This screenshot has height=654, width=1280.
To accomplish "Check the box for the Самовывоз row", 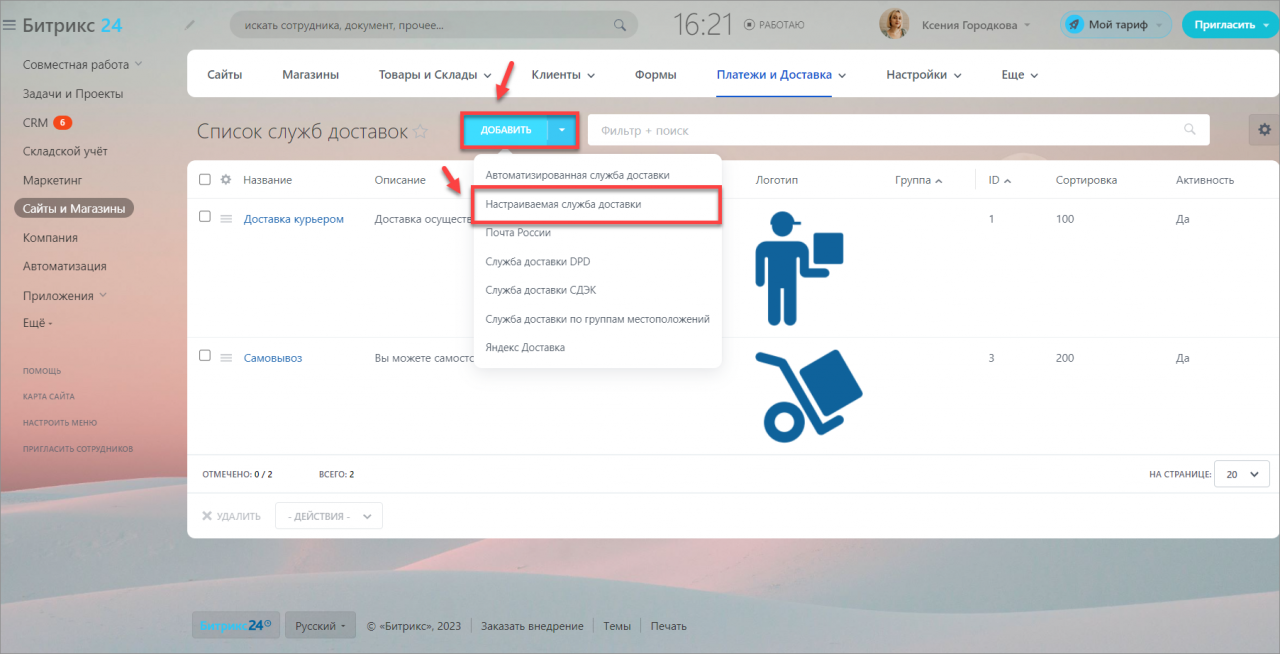I will [205, 355].
